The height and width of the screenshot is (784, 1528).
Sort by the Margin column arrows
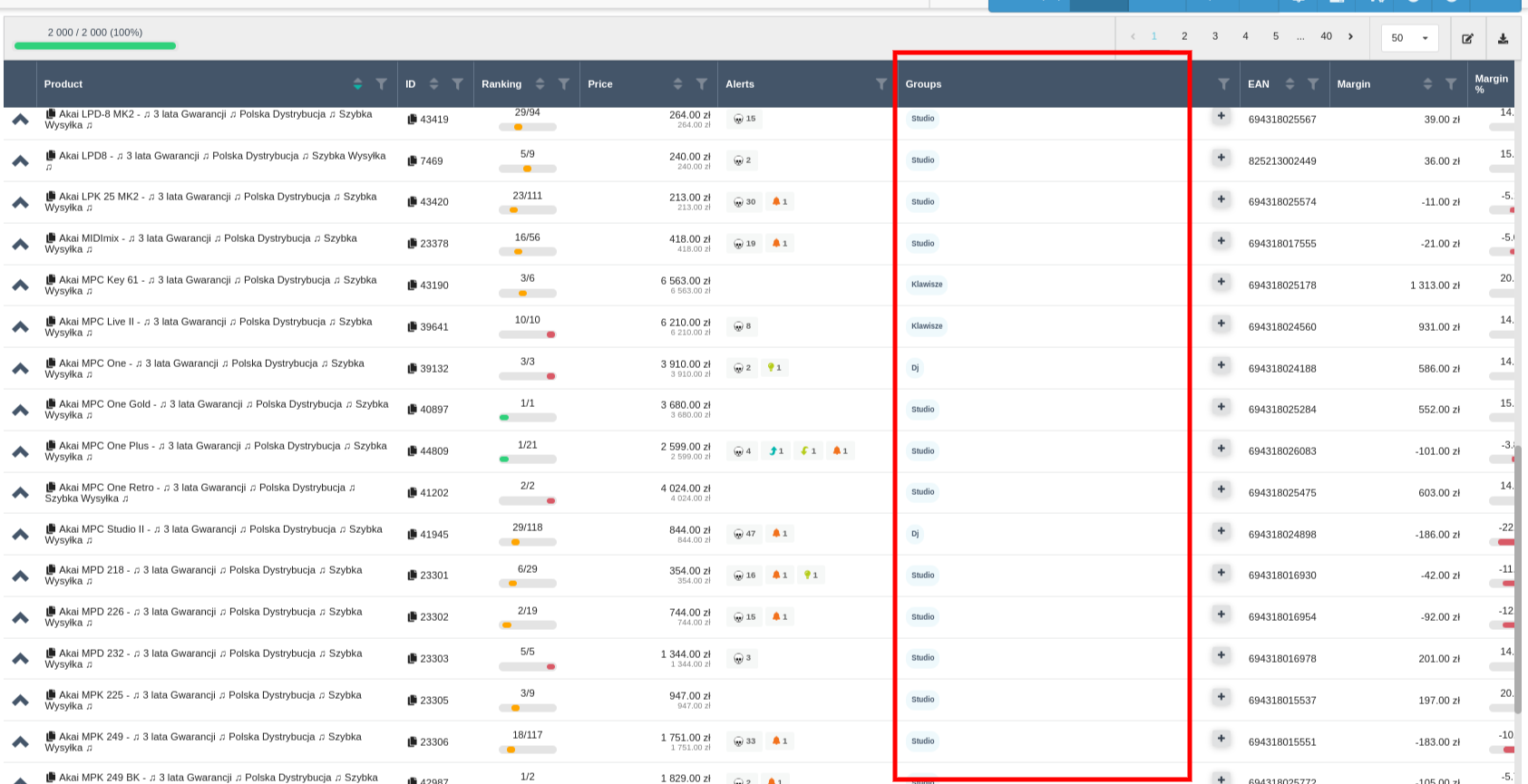(x=1427, y=84)
